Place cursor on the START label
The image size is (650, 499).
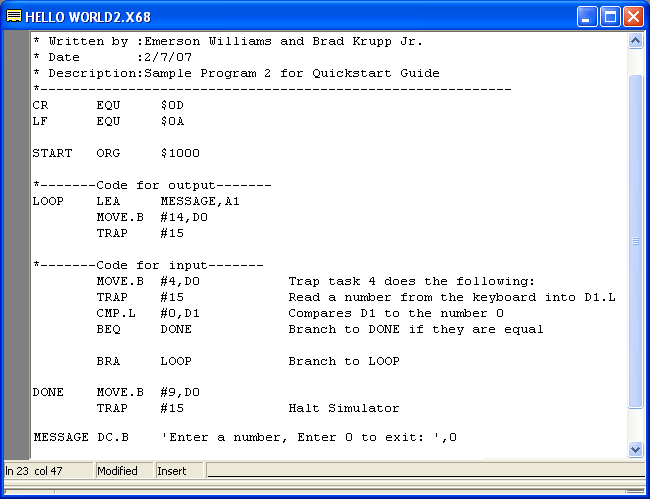52,153
